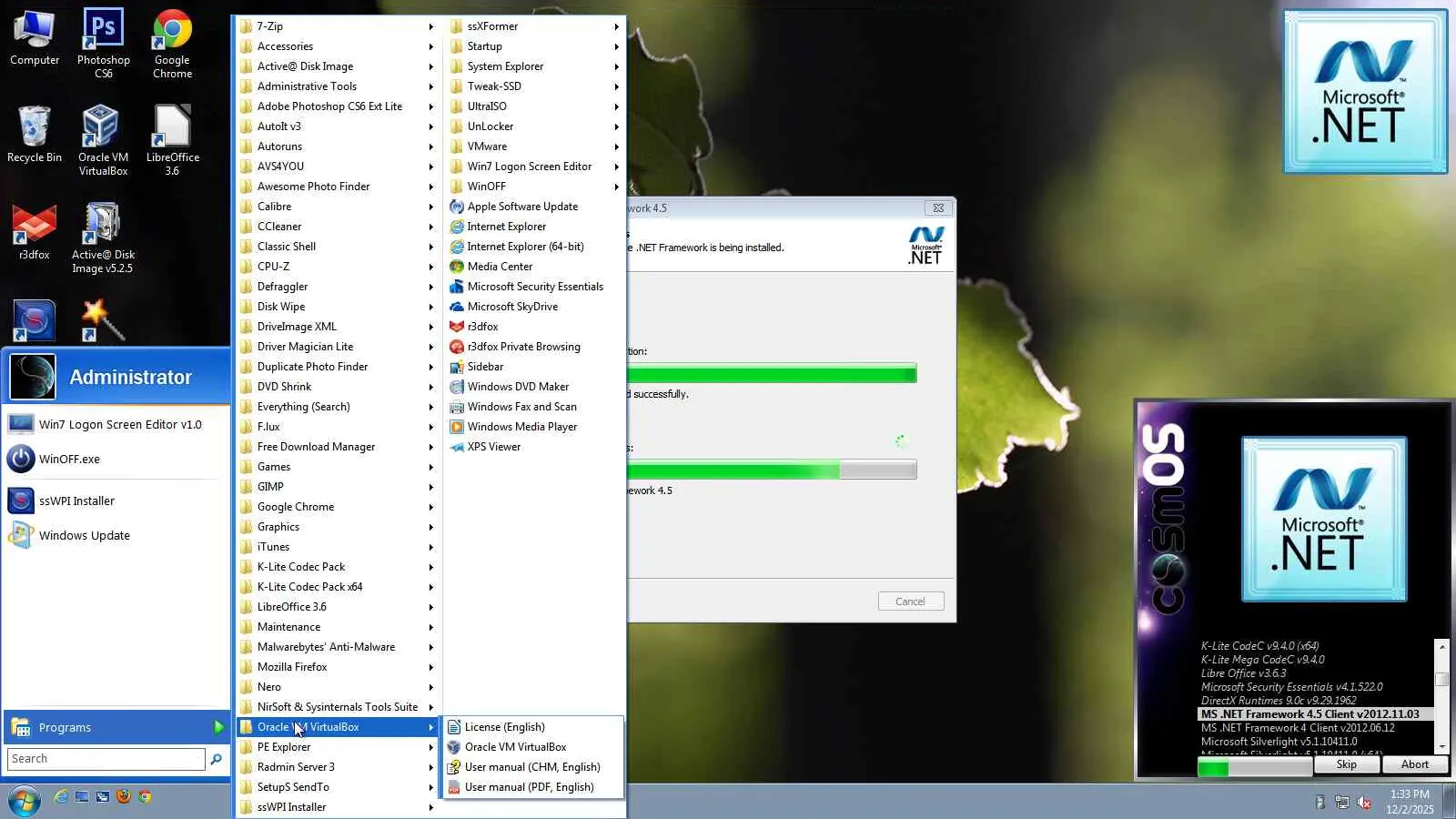Click the Start orb on the taskbar

click(25, 801)
